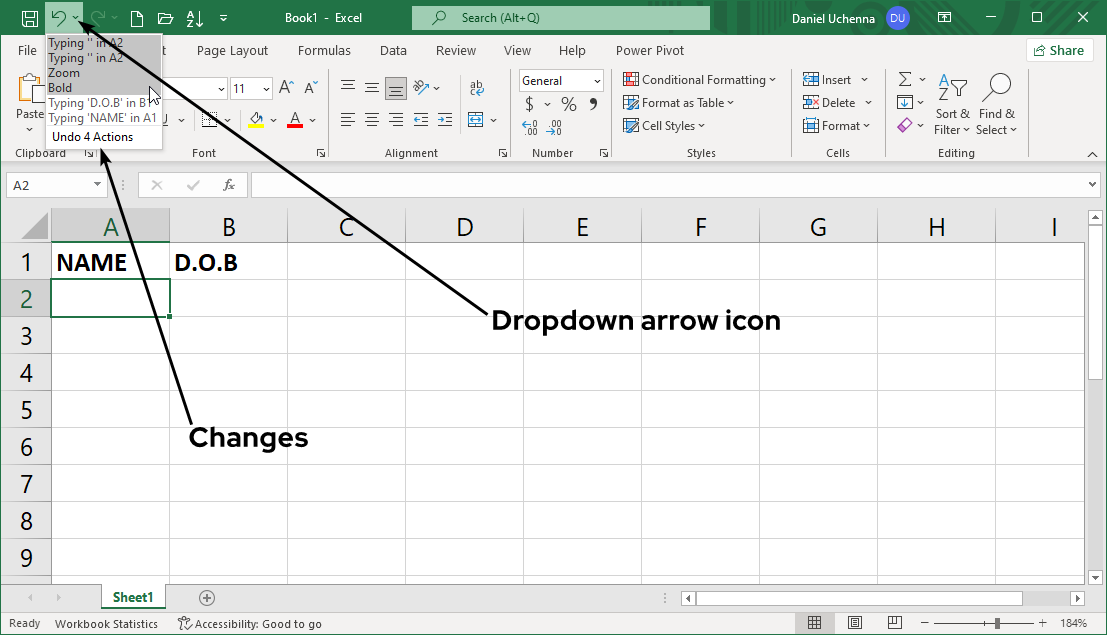1107x635 pixels.
Task: Toggle the Center align button
Action: coord(371,120)
